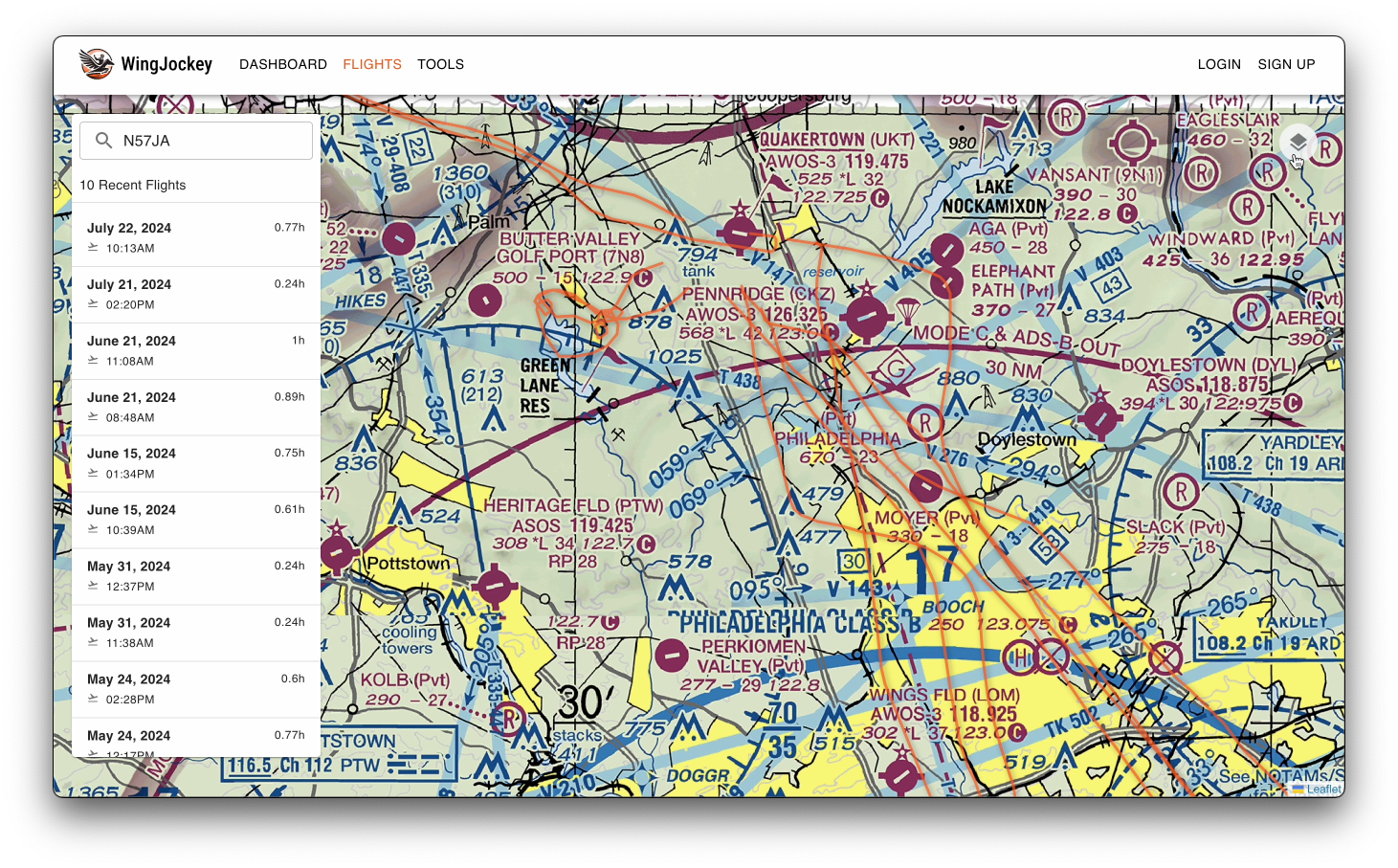Open the June 21, 2024 08:48AM flight
The width and height of the screenshot is (1398, 868).
pos(196,408)
